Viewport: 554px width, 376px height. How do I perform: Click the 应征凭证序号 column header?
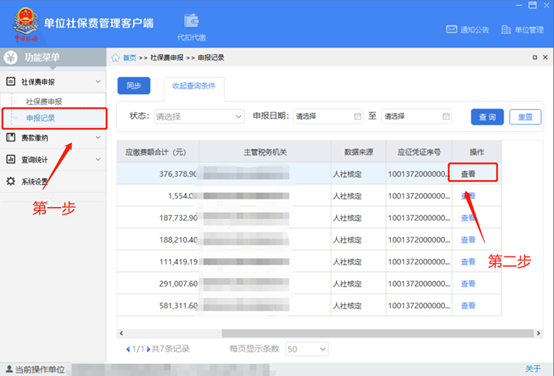coord(419,152)
